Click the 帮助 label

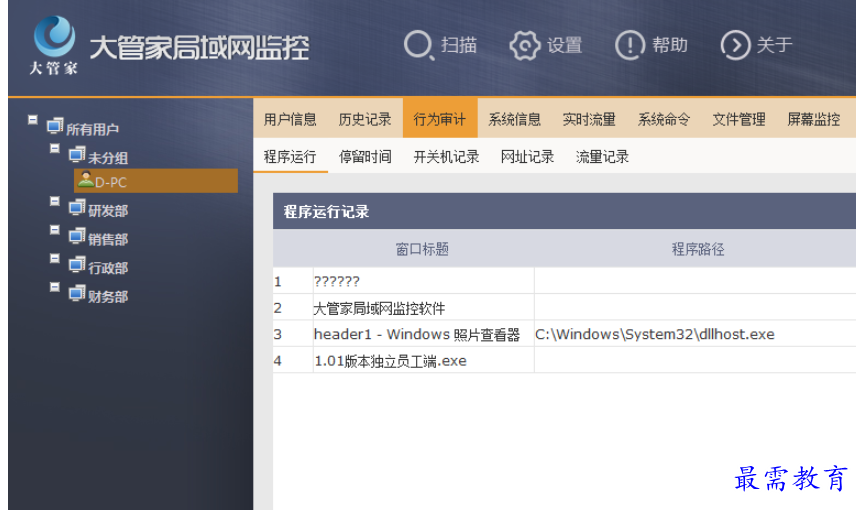tap(670, 45)
